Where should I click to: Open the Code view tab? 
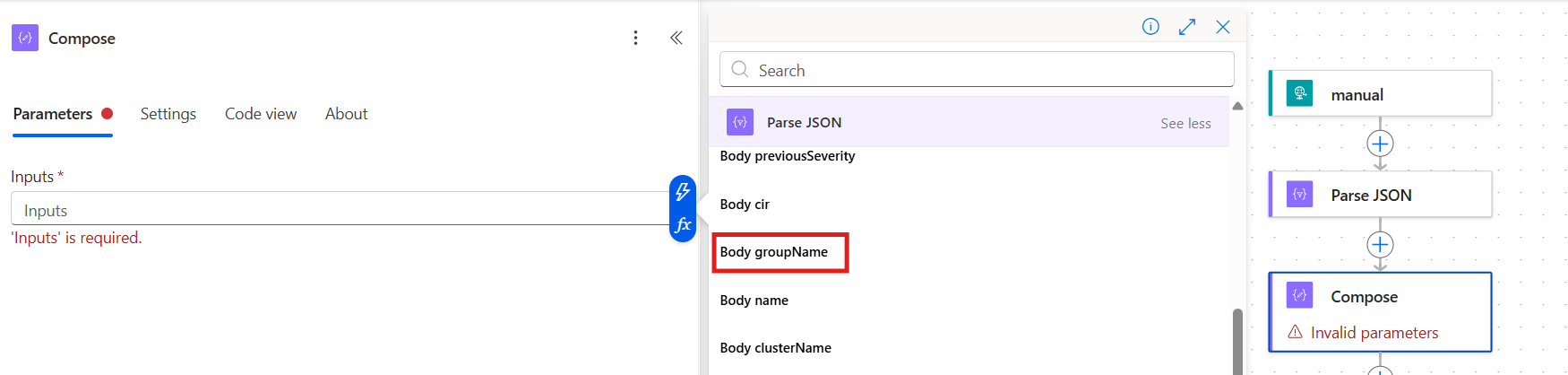261,114
